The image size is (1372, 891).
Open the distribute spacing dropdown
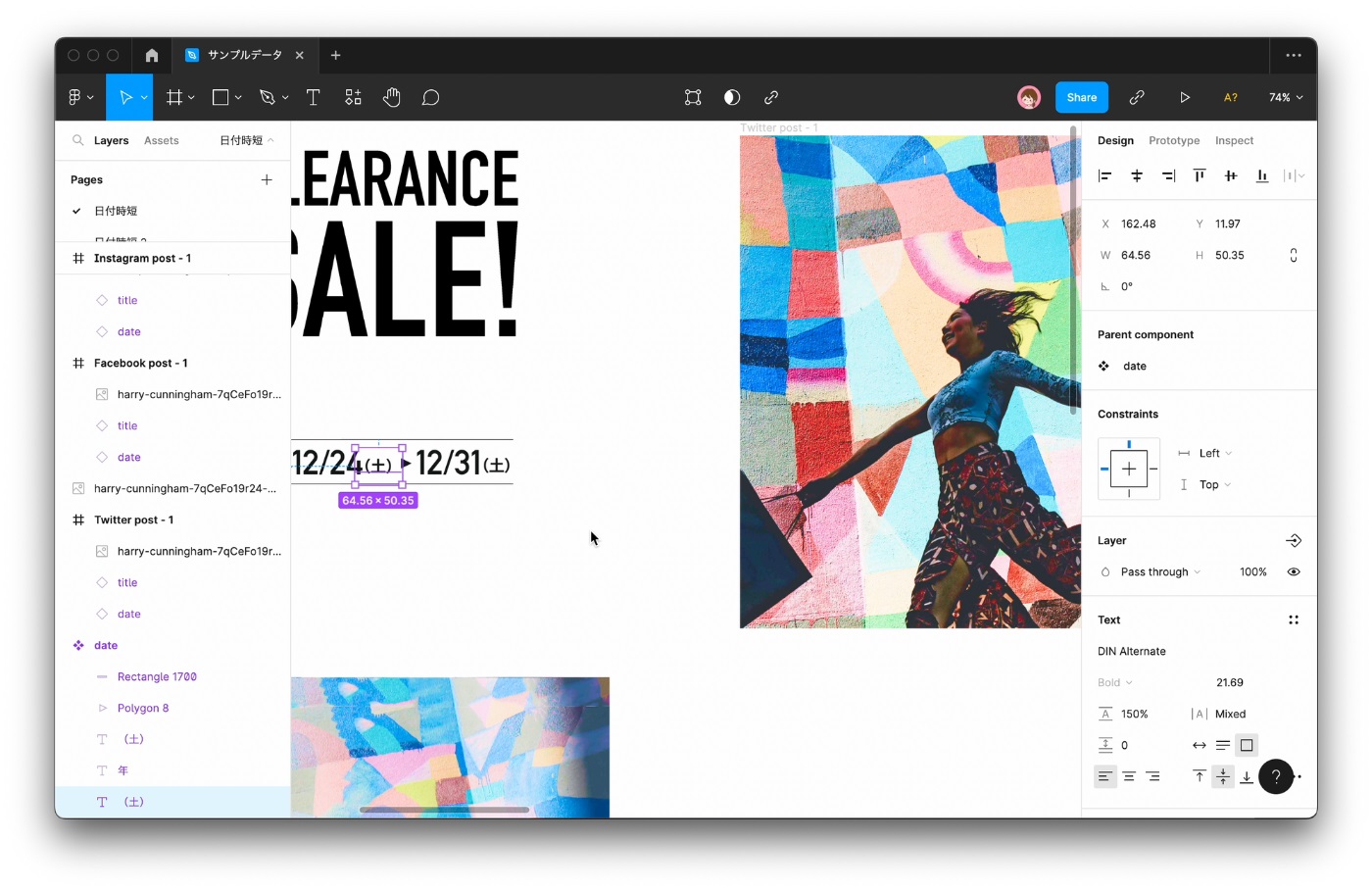tap(1295, 175)
